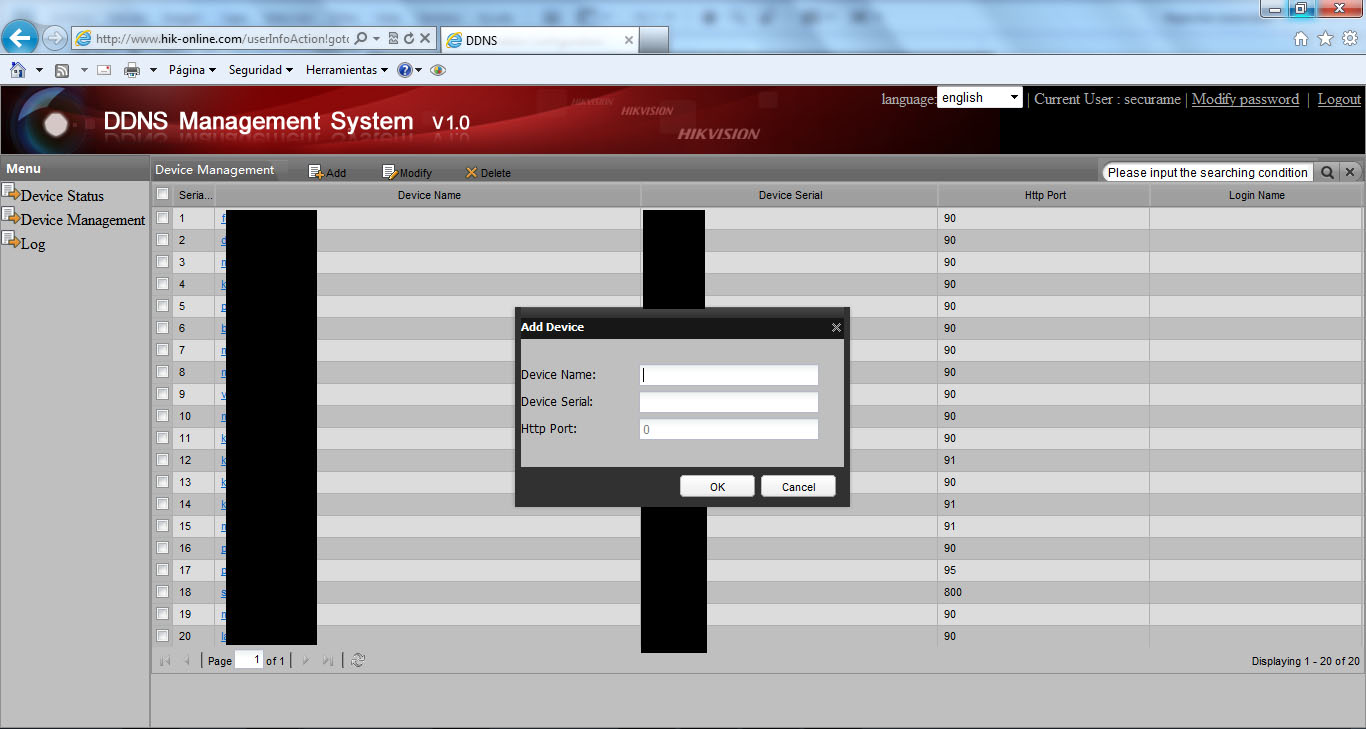Click the grid refresh icon in pager
The height and width of the screenshot is (729, 1366).
tap(358, 660)
